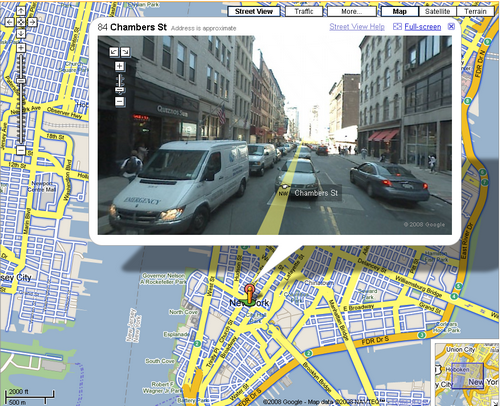
Task: Pan the map up with the arrow
Action: point(21,11)
